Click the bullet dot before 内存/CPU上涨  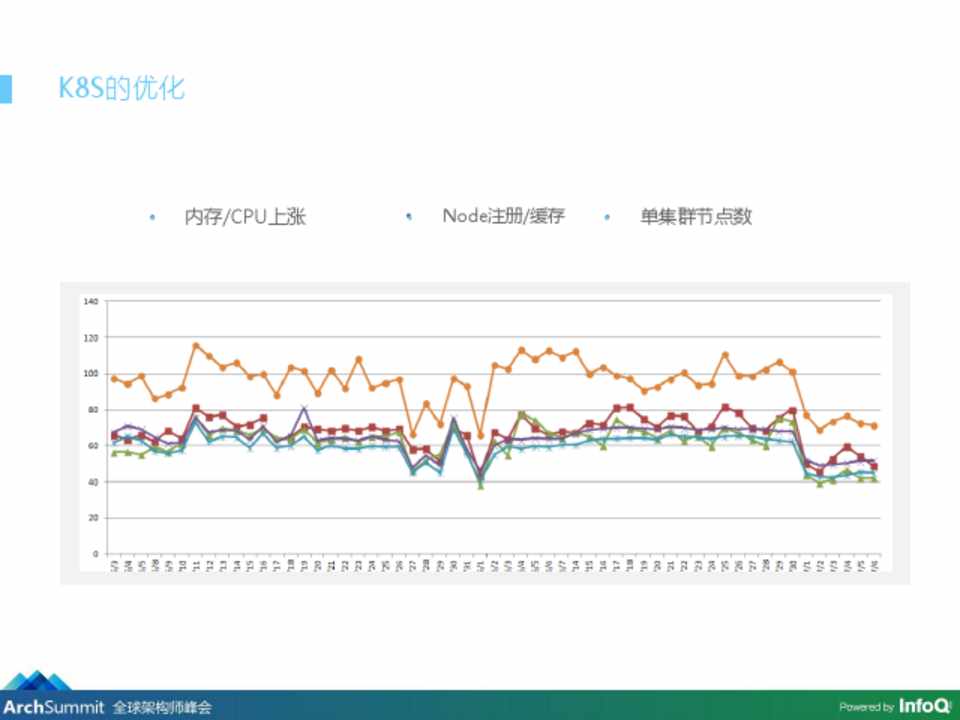(152, 217)
